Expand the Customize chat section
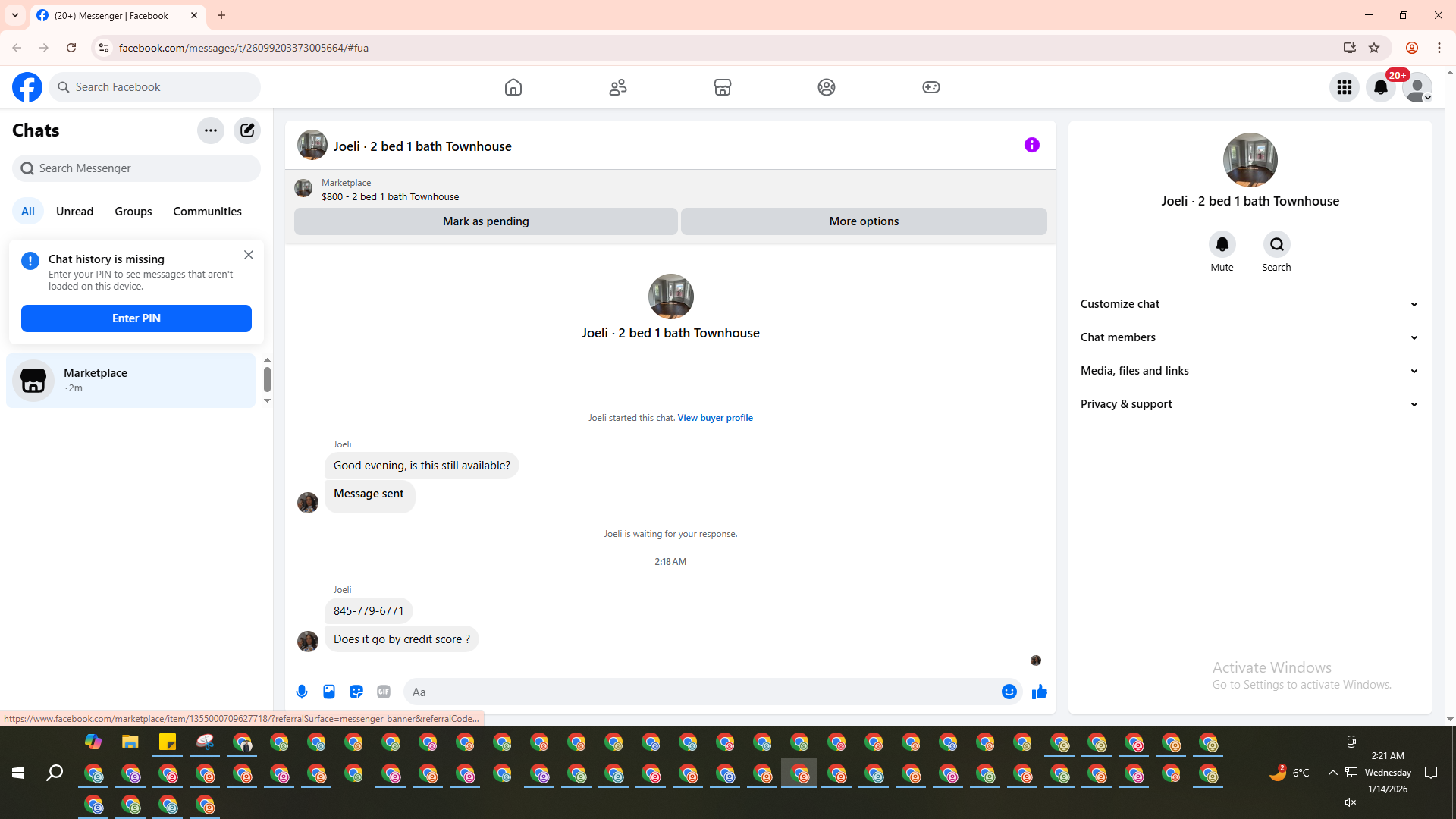The width and height of the screenshot is (1456, 819). pos(1249,304)
